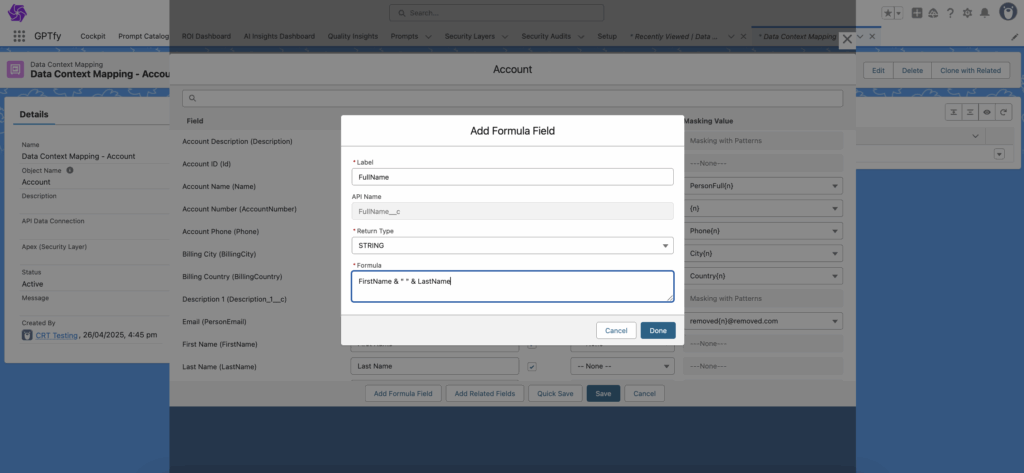Open the favorites list dropdown arrow
This screenshot has height=473, width=1024.
point(899,13)
